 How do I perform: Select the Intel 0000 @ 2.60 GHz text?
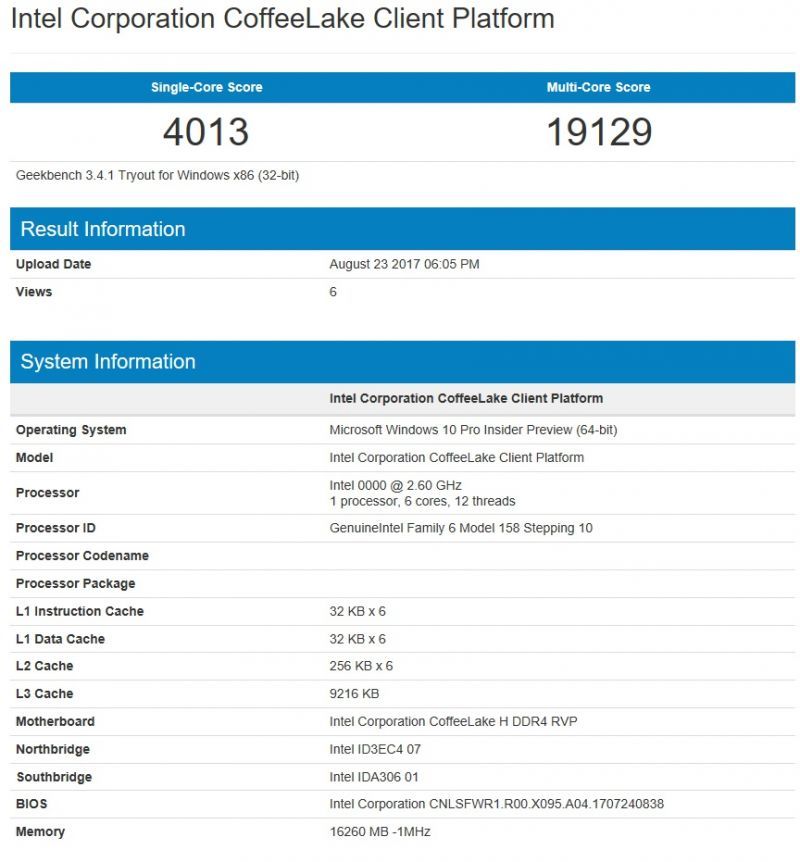pyautogui.click(x=395, y=485)
